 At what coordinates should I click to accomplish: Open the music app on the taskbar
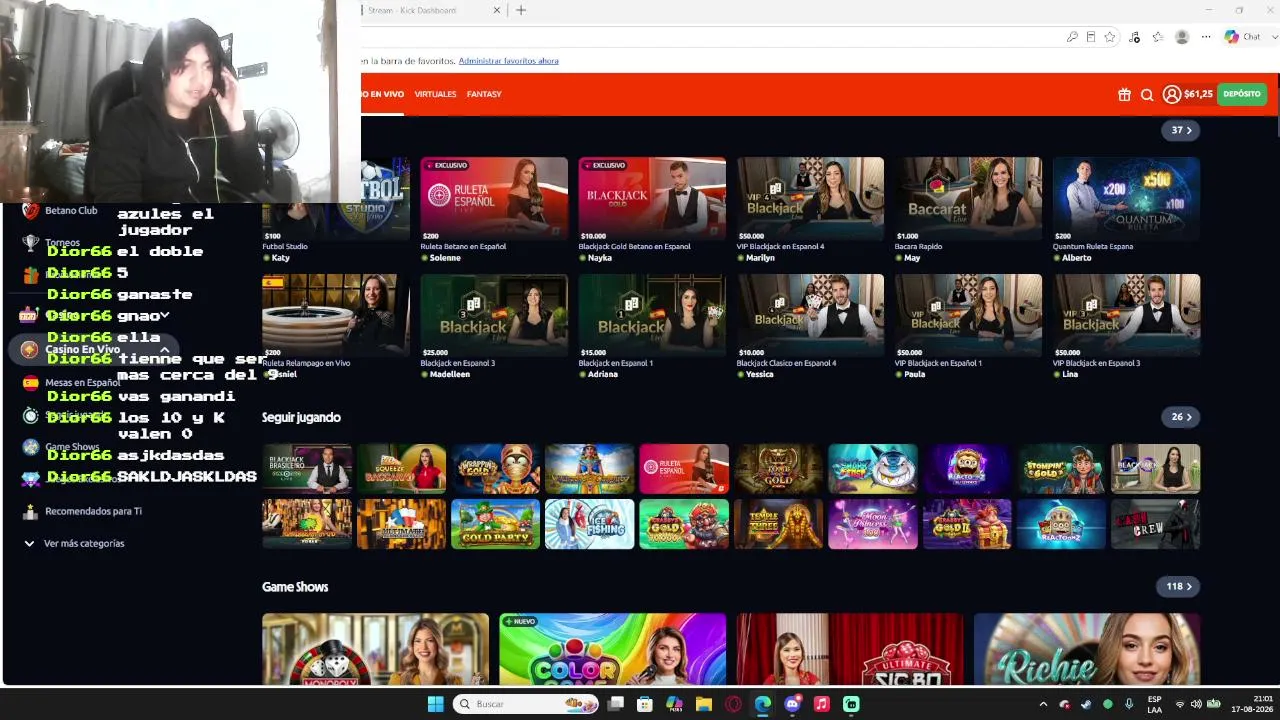(822, 704)
